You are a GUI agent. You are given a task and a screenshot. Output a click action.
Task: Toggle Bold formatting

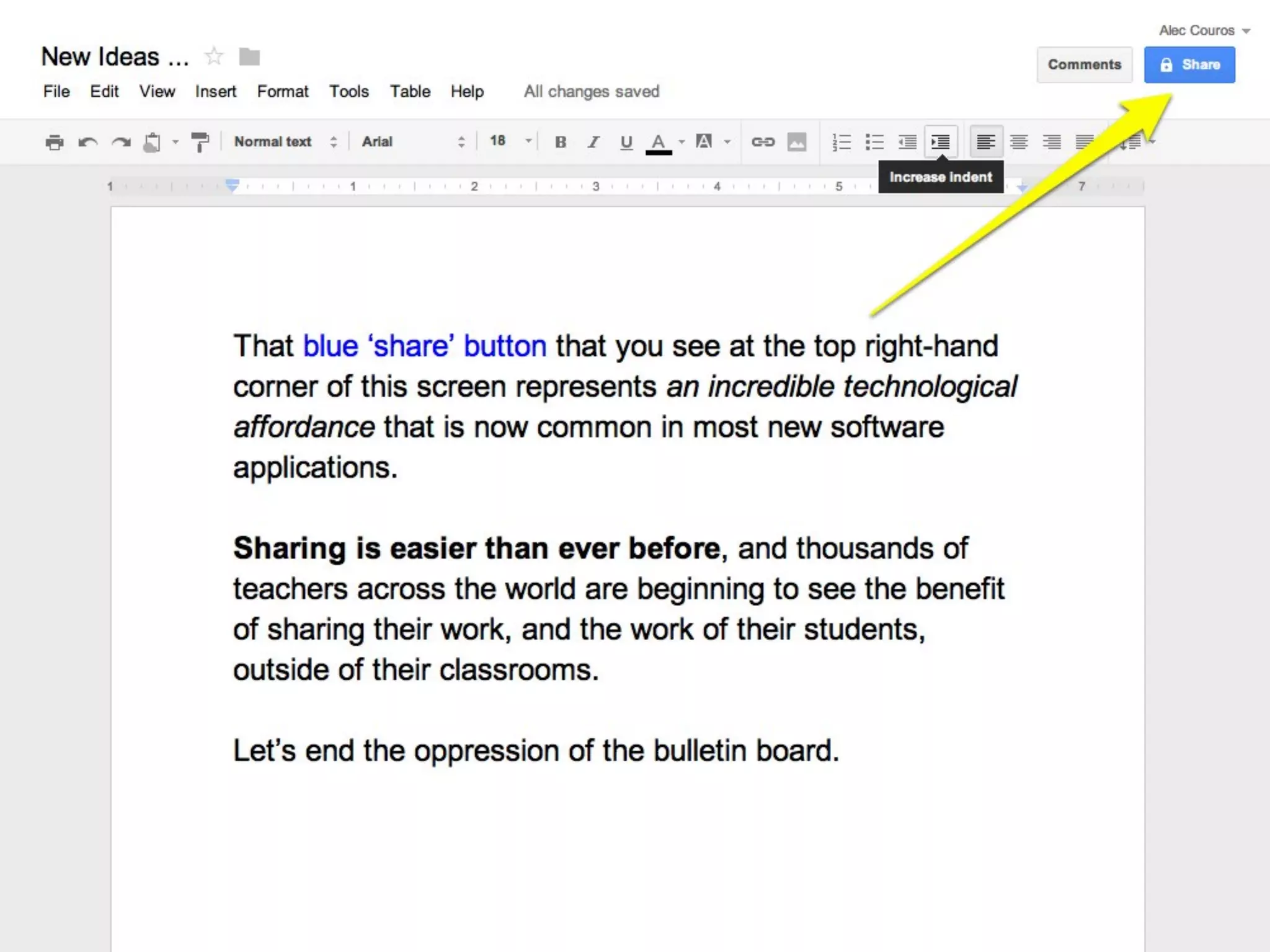(561, 142)
